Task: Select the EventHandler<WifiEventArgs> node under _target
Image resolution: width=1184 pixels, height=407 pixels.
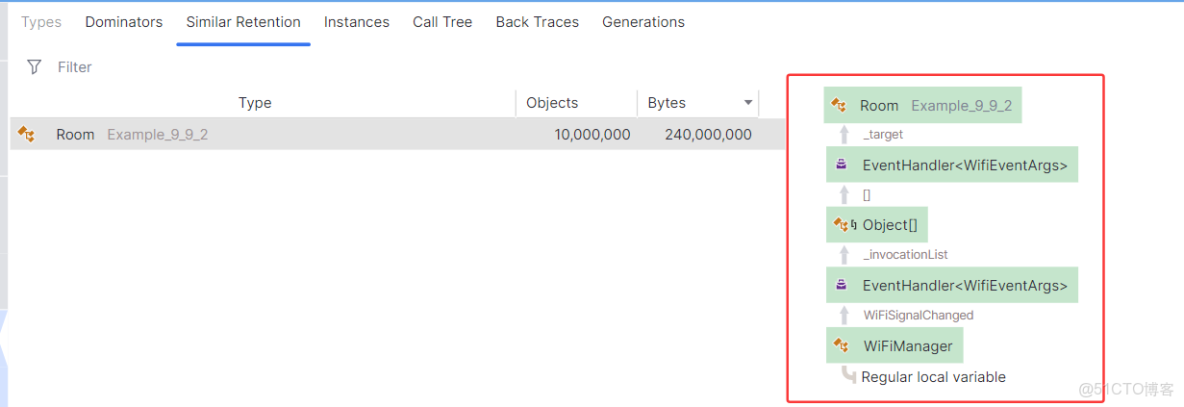Action: click(952, 165)
